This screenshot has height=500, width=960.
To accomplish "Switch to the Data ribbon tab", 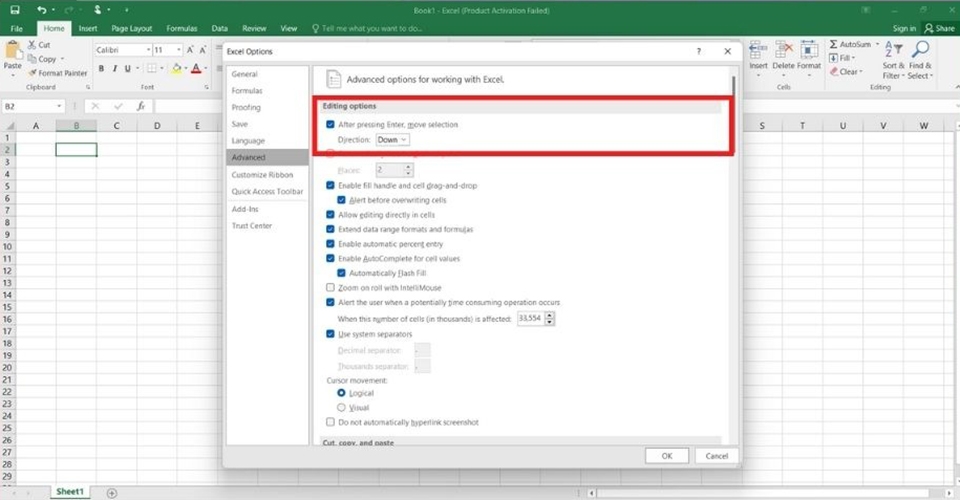I will pyautogui.click(x=220, y=28).
